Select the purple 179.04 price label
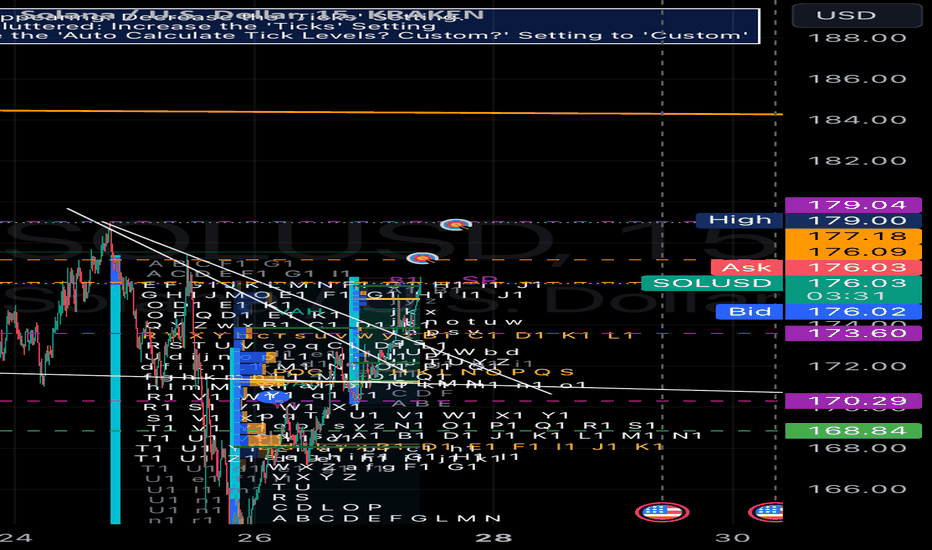Screen dimensions: 932x550 [x=853, y=205]
